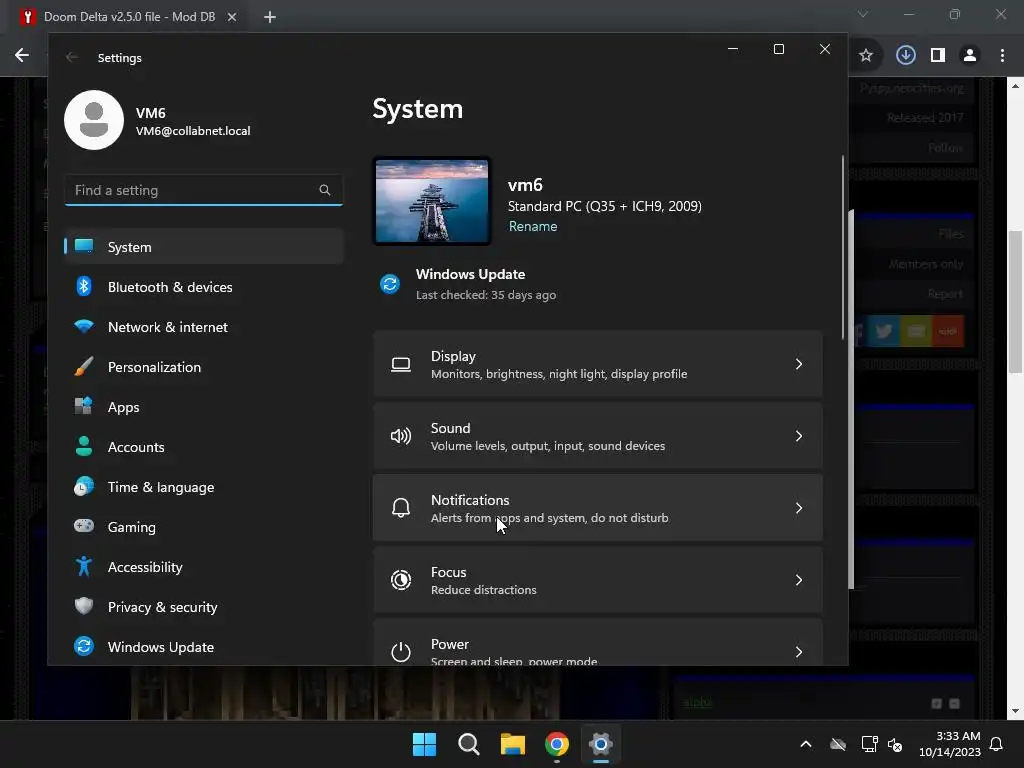
Task: Open the taskbar clock and date
Action: [950, 744]
